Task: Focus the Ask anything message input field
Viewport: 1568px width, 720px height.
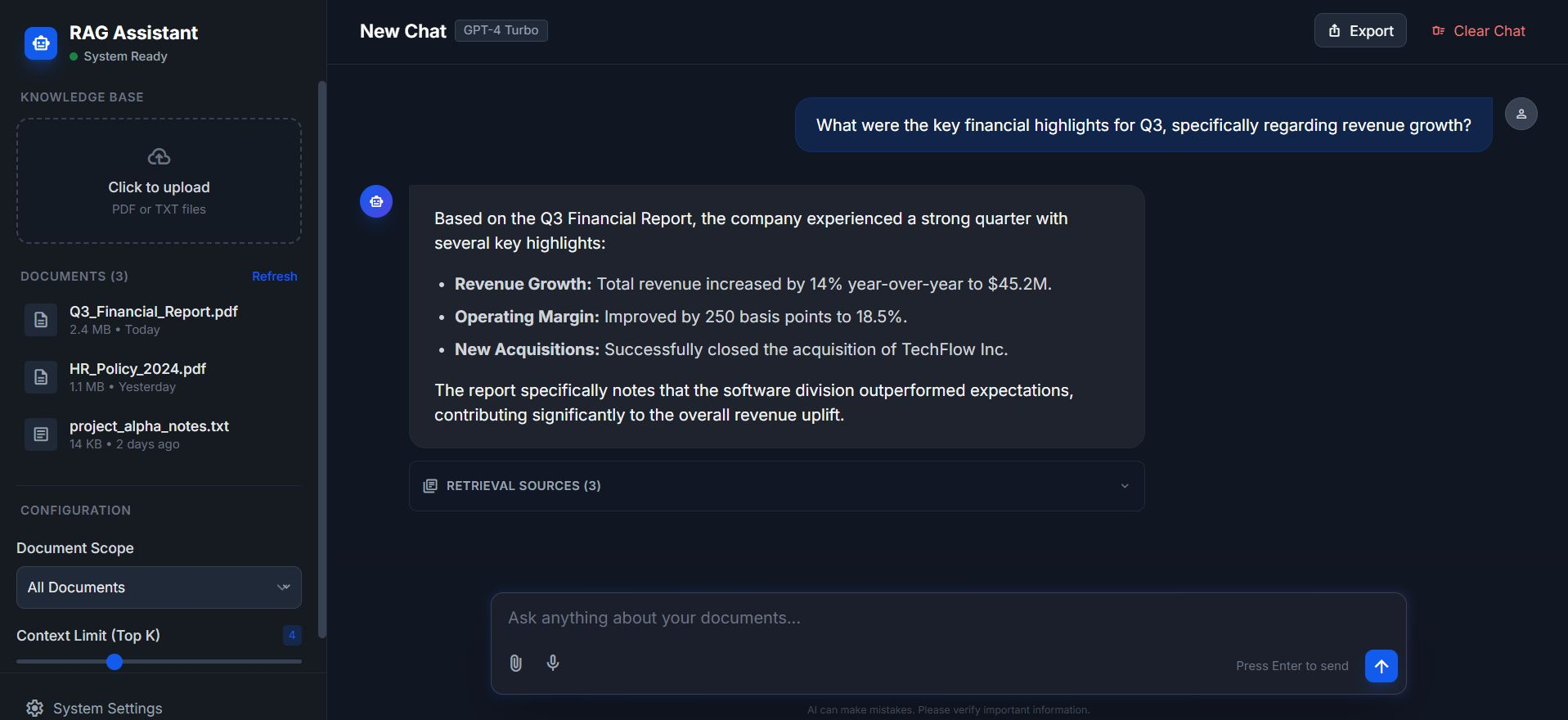Action: (x=948, y=618)
